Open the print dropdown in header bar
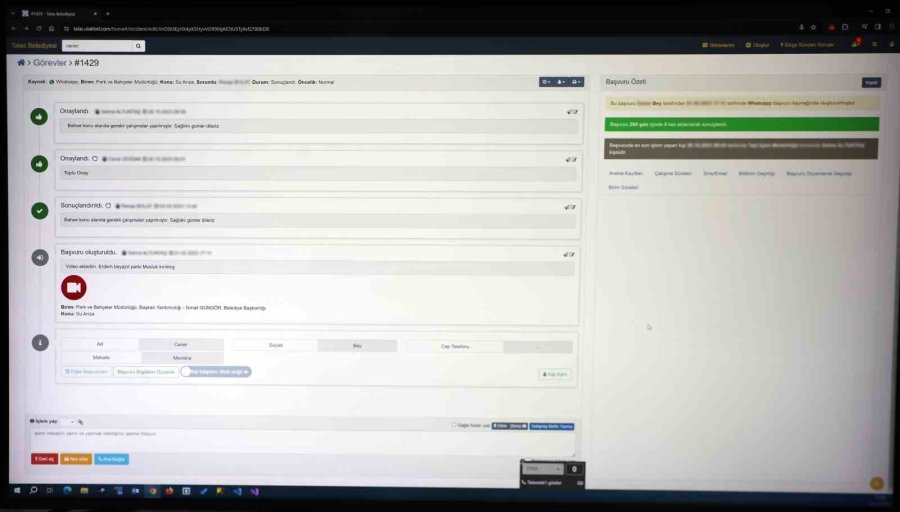Viewport: 900px width, 512px height. pyautogui.click(x=577, y=81)
